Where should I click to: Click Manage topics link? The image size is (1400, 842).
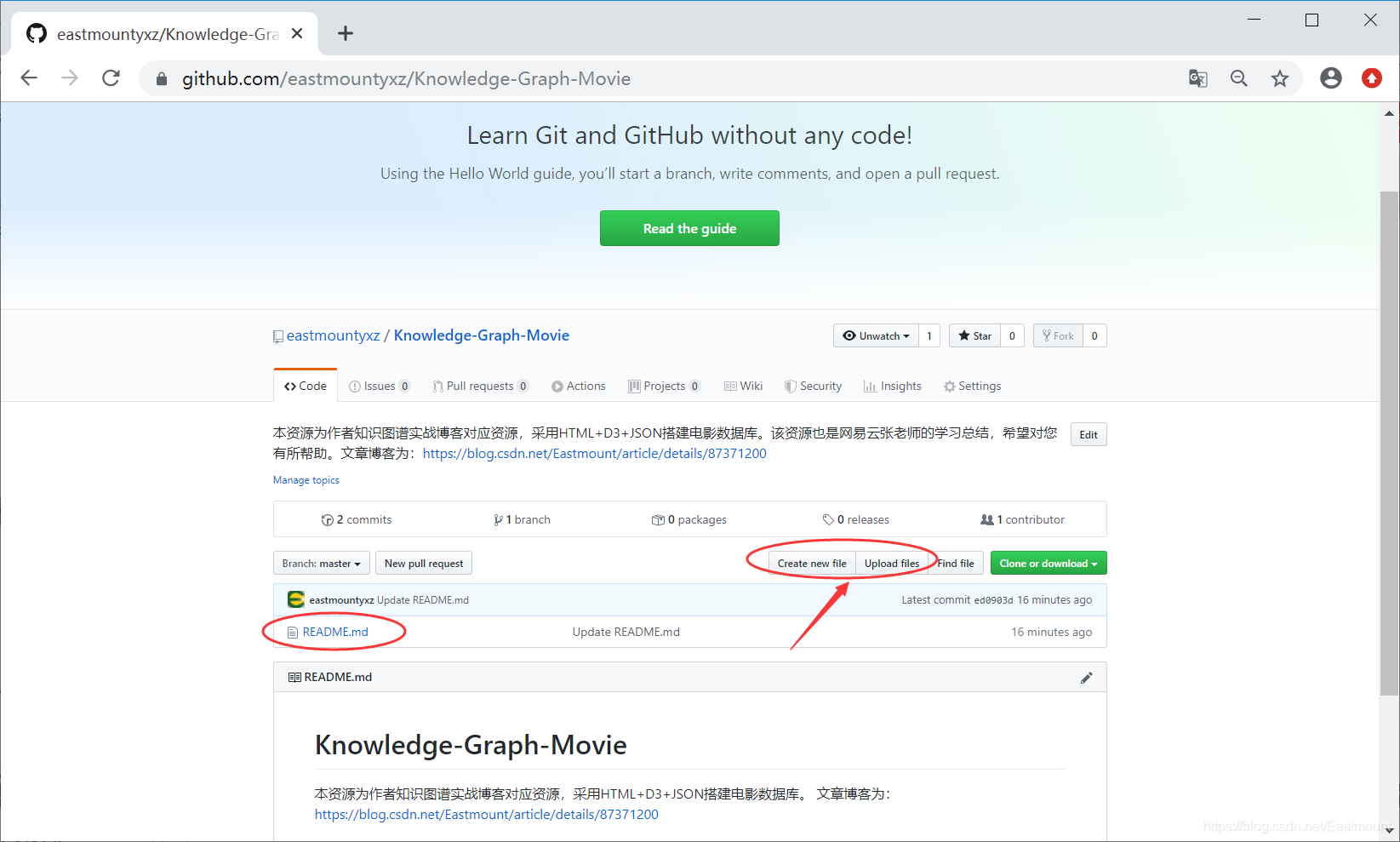point(306,480)
